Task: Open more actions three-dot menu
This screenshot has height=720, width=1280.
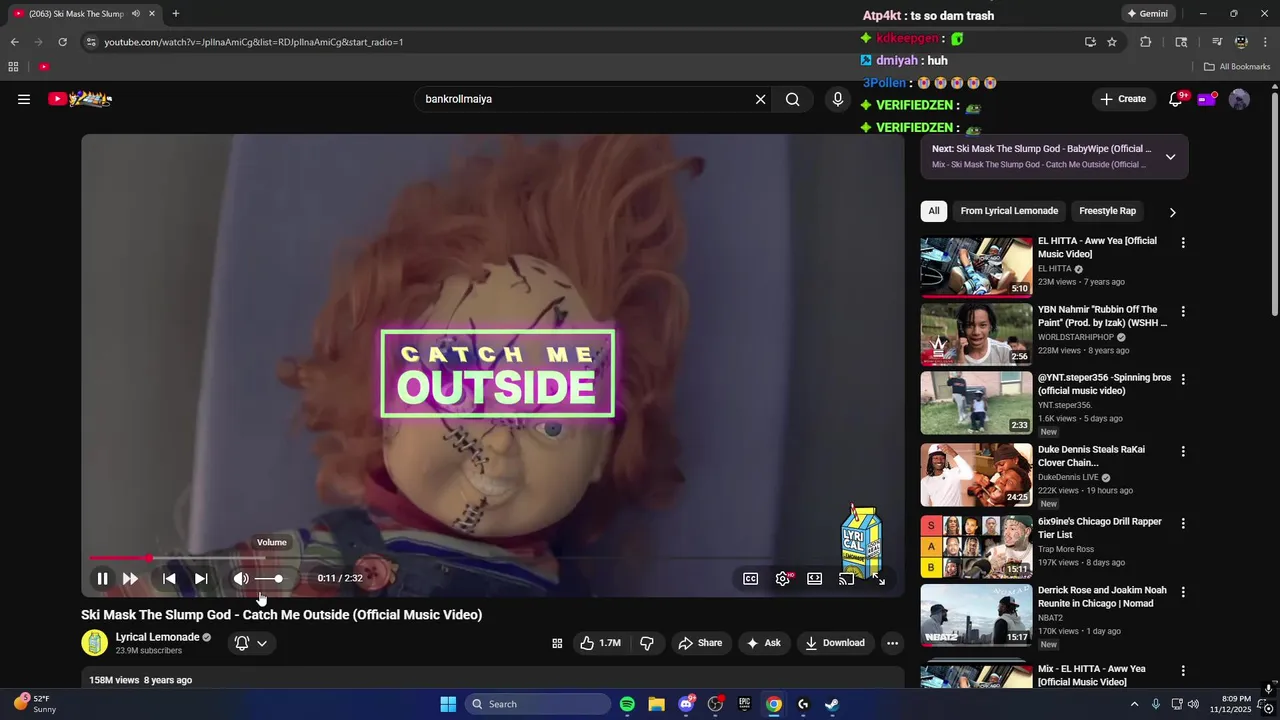Action: pyautogui.click(x=892, y=643)
